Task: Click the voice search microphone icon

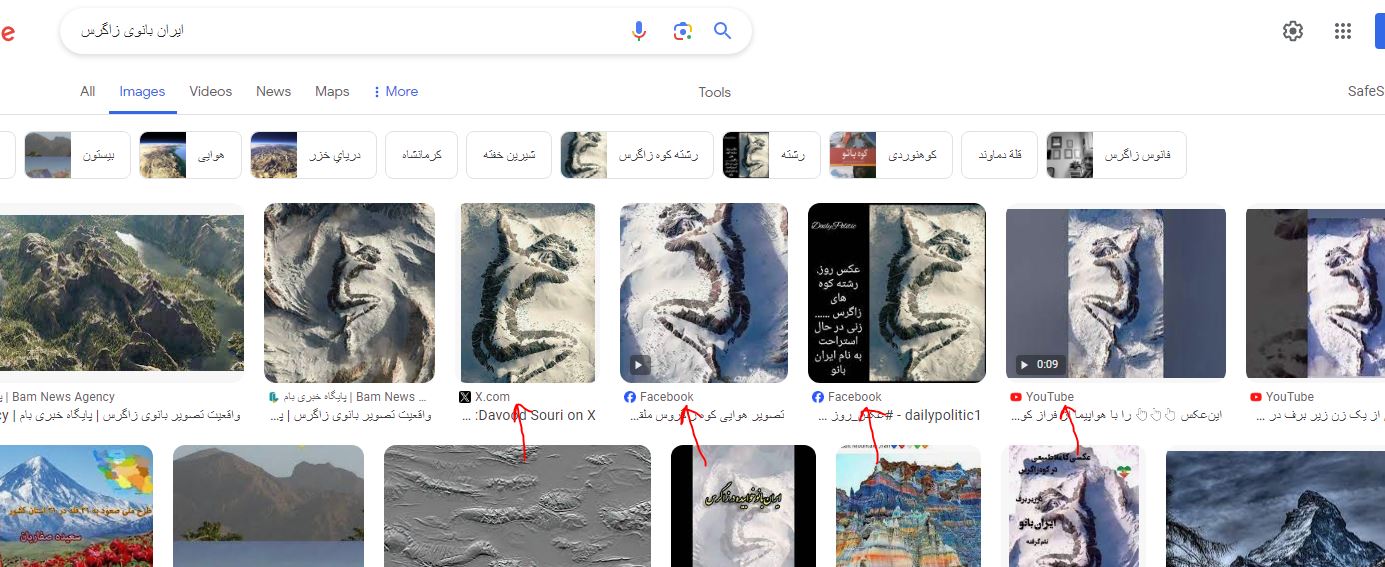Action: click(x=639, y=31)
